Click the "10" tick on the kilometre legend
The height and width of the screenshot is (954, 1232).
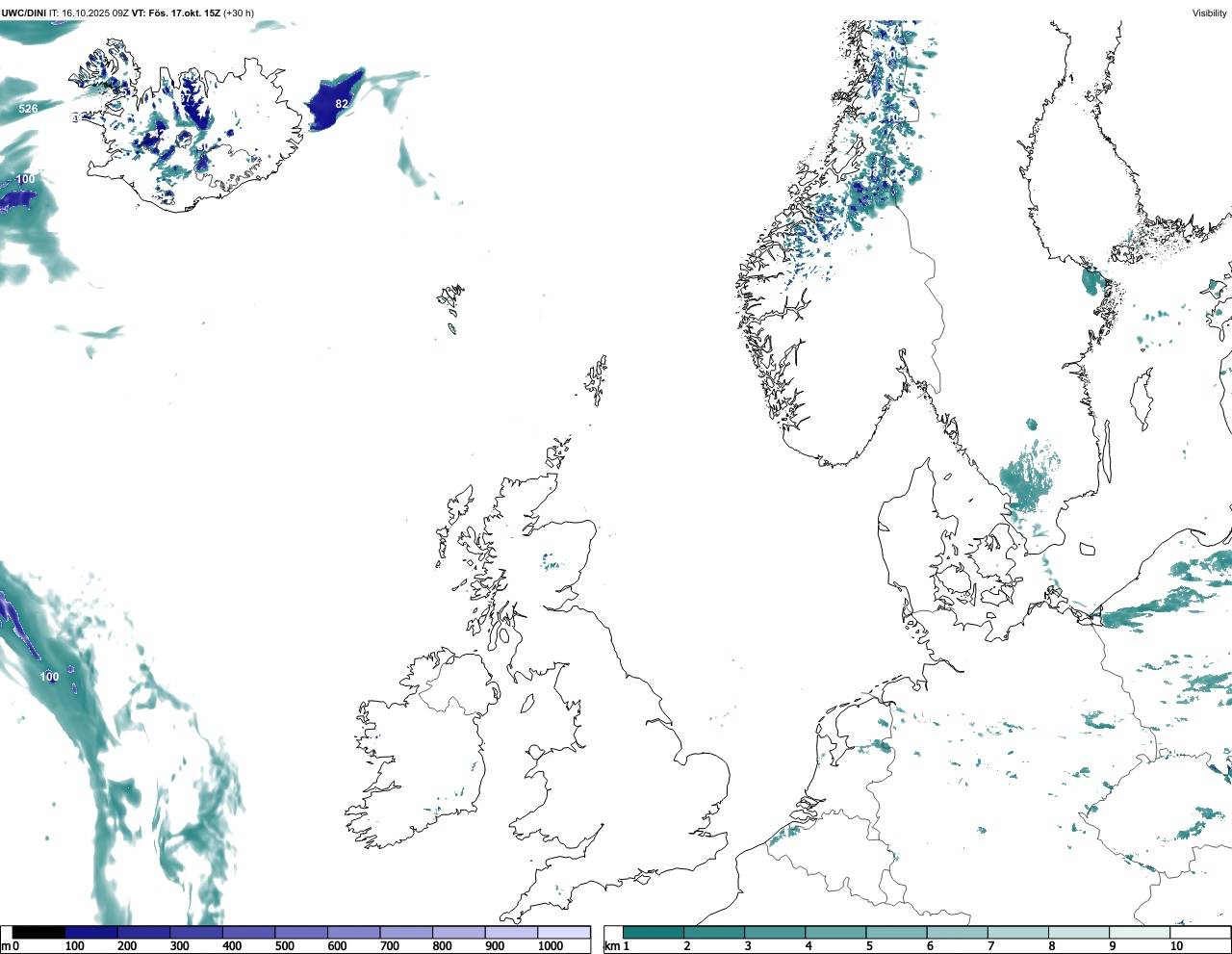pyautogui.click(x=1176, y=946)
